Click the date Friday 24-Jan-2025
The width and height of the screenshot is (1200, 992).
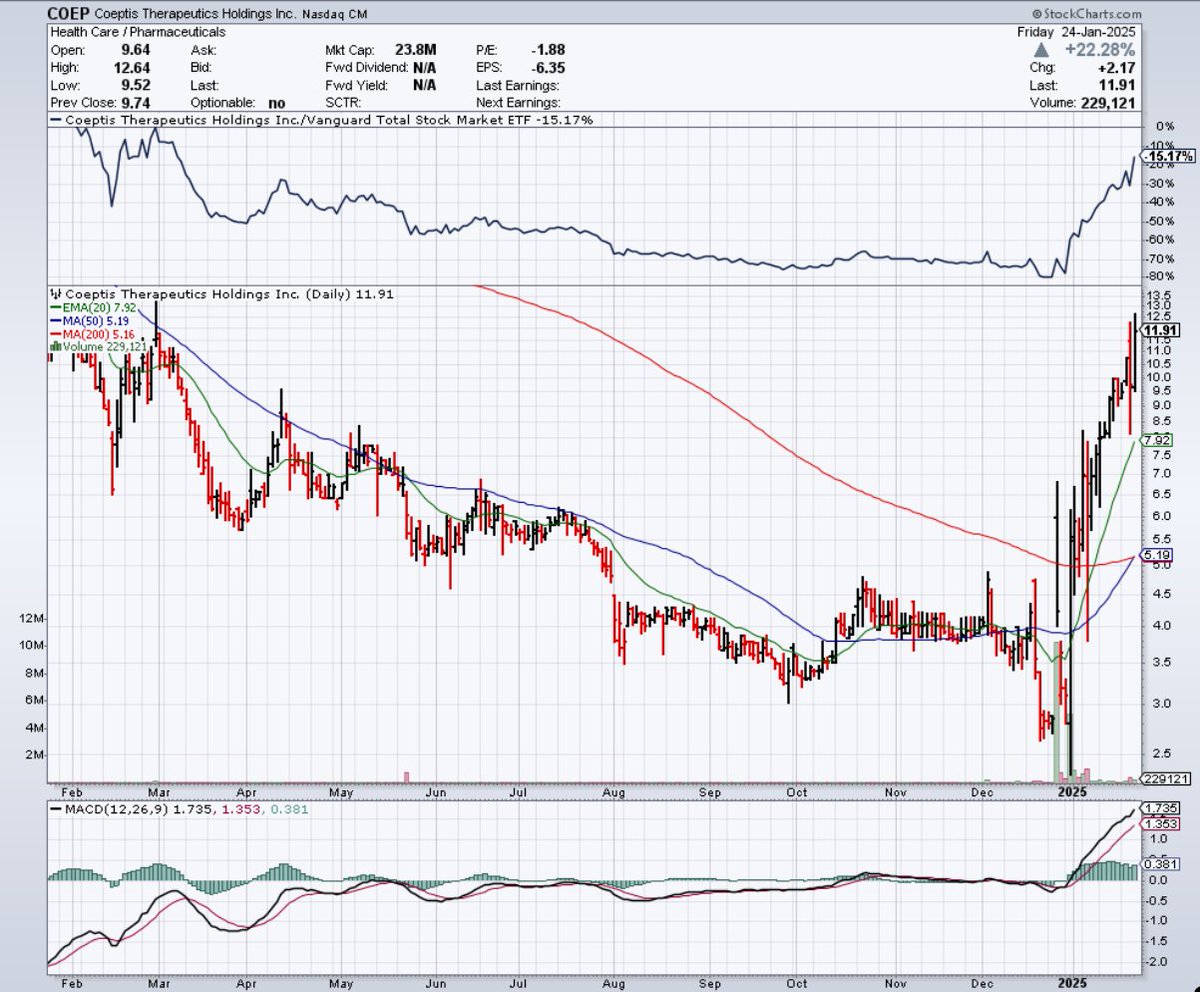click(1078, 32)
